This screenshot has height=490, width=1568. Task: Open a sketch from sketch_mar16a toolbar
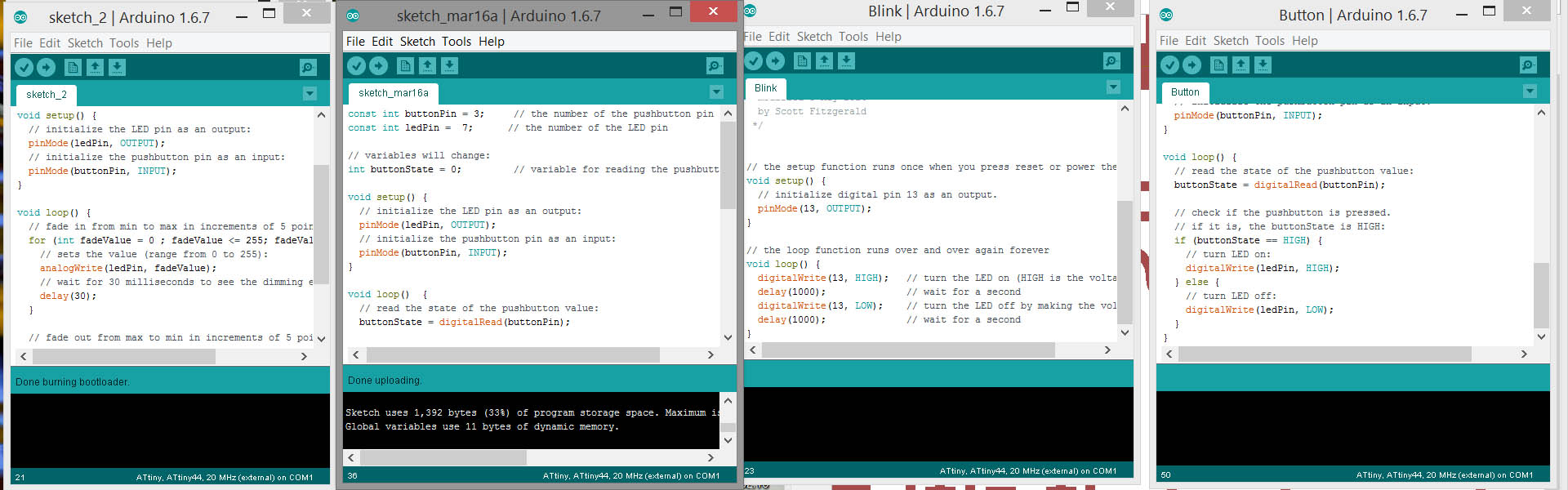pyautogui.click(x=428, y=65)
